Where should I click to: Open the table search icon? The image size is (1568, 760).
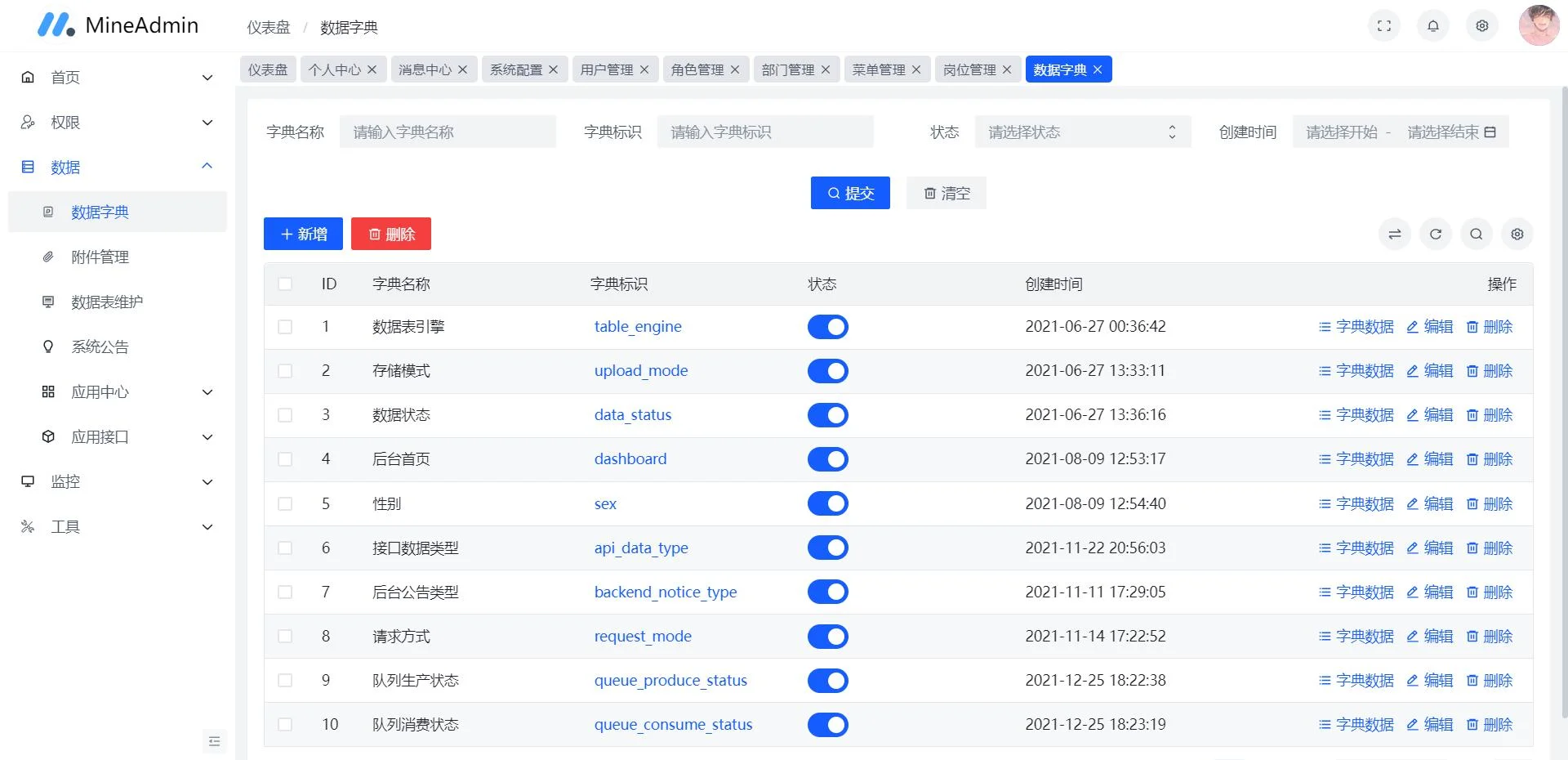coord(1476,234)
